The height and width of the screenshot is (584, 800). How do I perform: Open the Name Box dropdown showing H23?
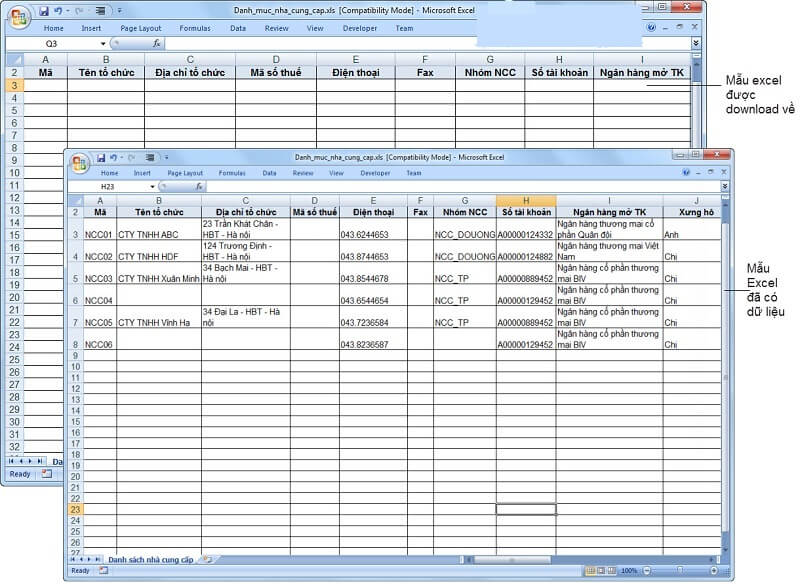click(153, 187)
